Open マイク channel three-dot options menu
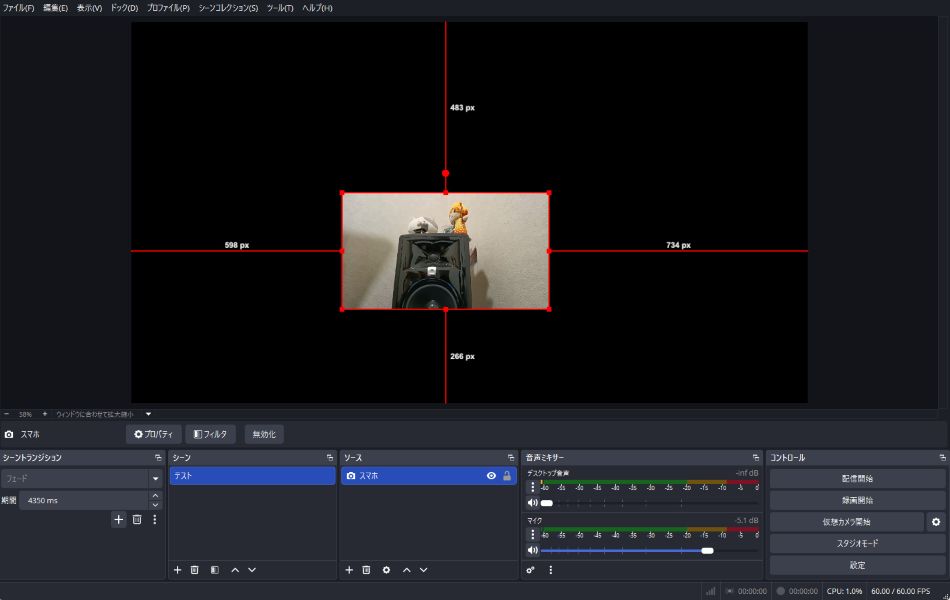The width and height of the screenshot is (950, 600). (x=532, y=534)
